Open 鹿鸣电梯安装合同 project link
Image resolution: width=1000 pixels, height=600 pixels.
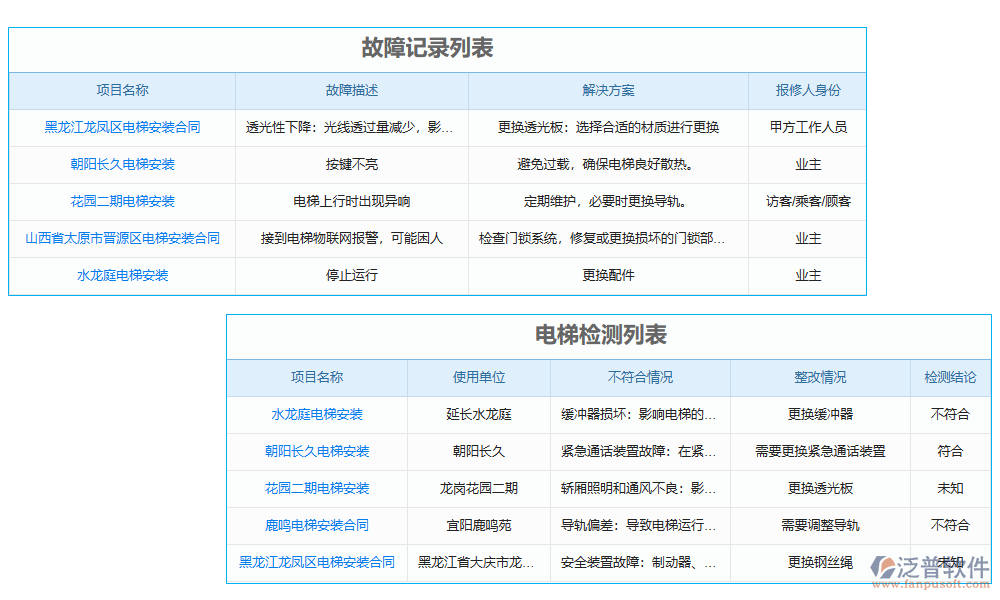pyautogui.click(x=317, y=525)
